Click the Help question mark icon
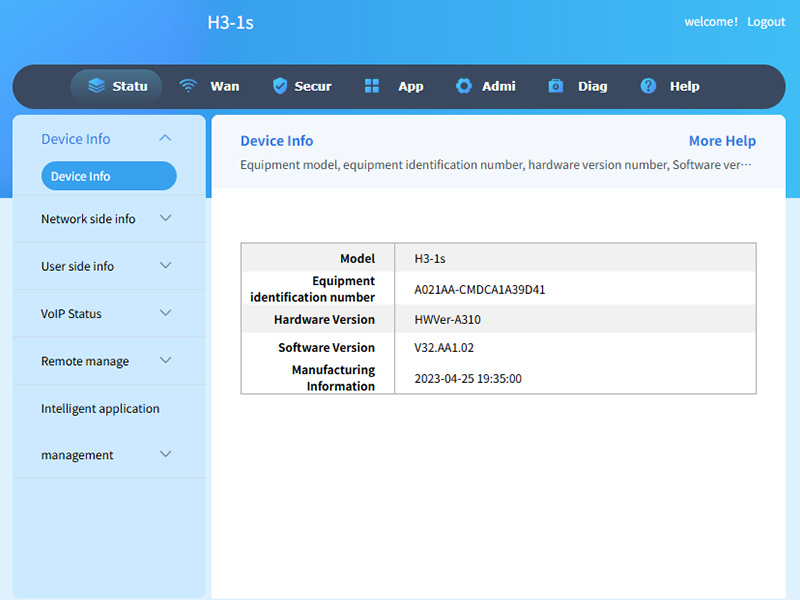This screenshot has height=600, width=800. tap(648, 86)
